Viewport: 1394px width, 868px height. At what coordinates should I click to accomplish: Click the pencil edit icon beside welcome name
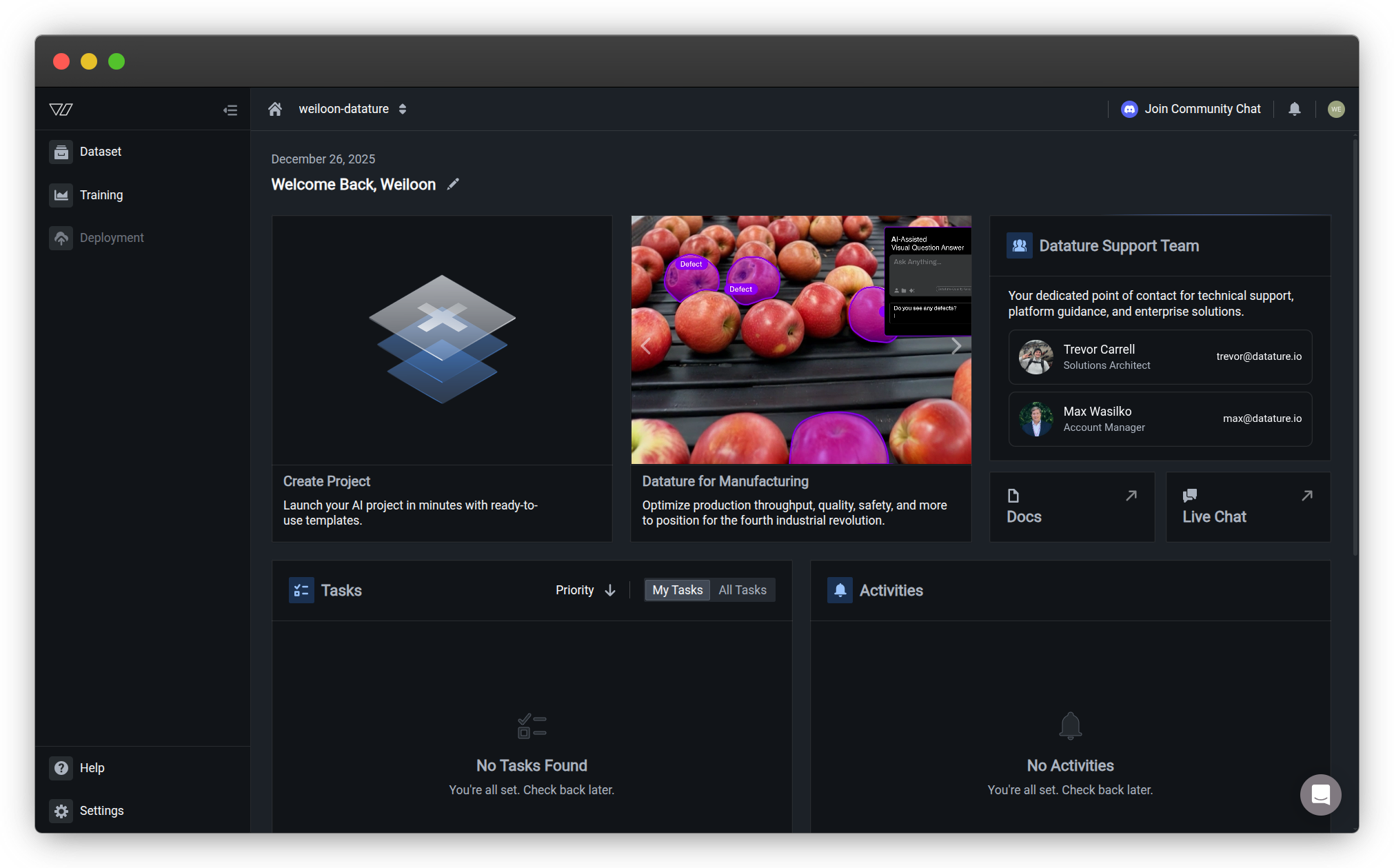click(x=453, y=184)
